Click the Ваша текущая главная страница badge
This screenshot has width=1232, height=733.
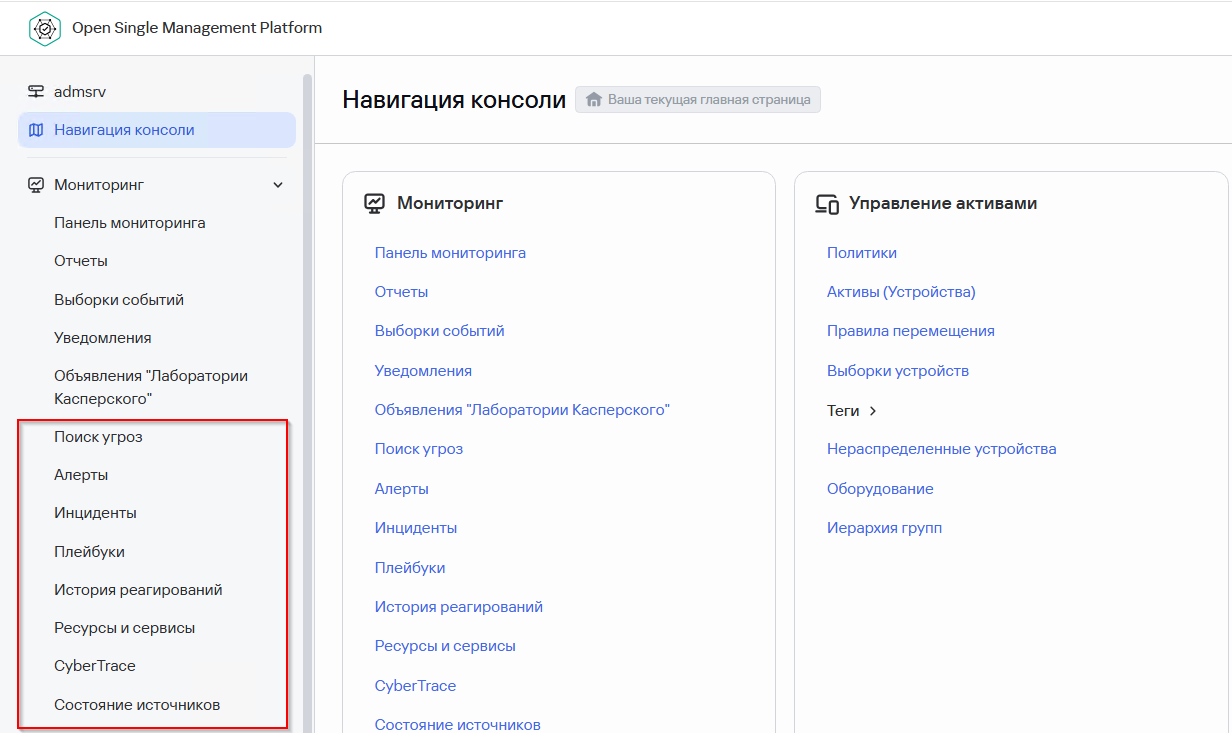(698, 100)
